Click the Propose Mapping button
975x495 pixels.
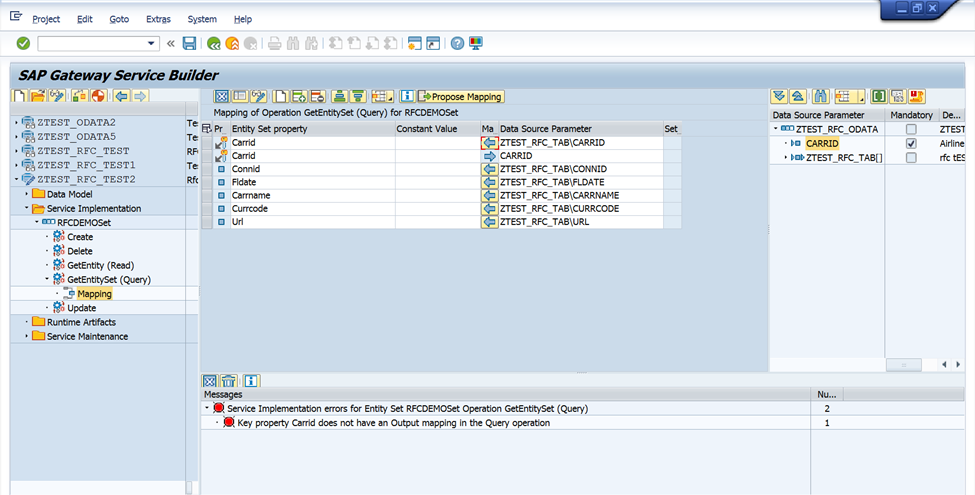click(460, 96)
